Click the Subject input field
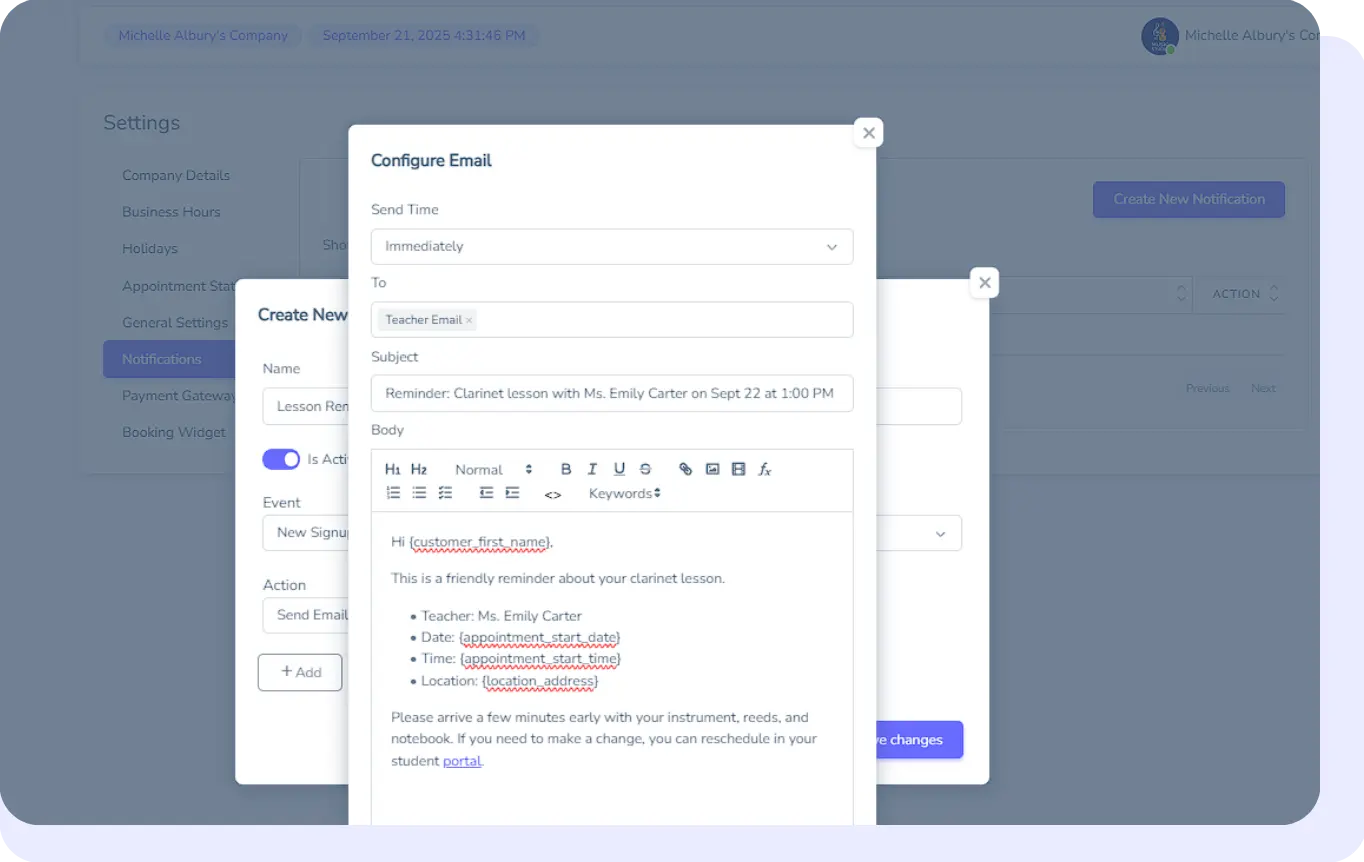Viewport: 1364px width, 862px height. [611, 394]
